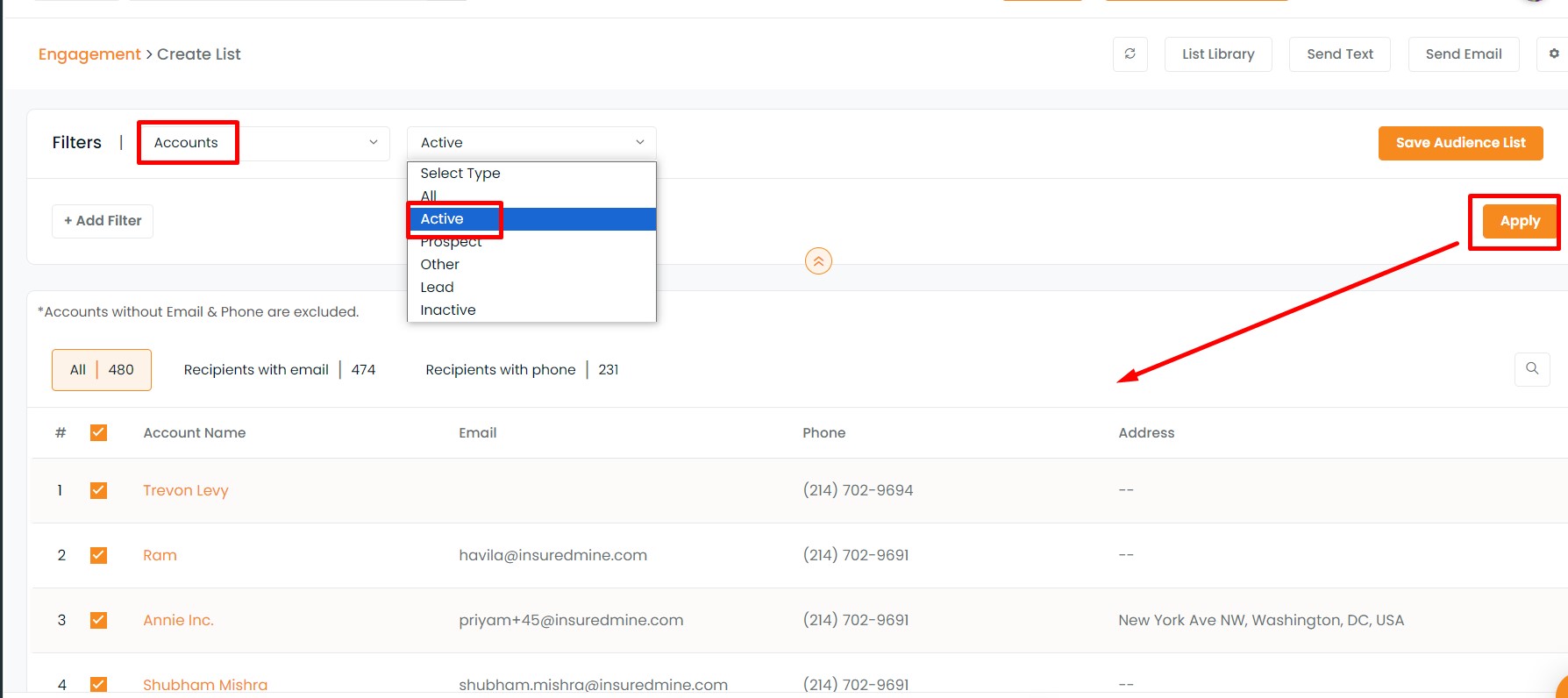Select 'Prospect' option in type list
Image resolution: width=1568 pixels, height=698 pixels.
point(531,242)
